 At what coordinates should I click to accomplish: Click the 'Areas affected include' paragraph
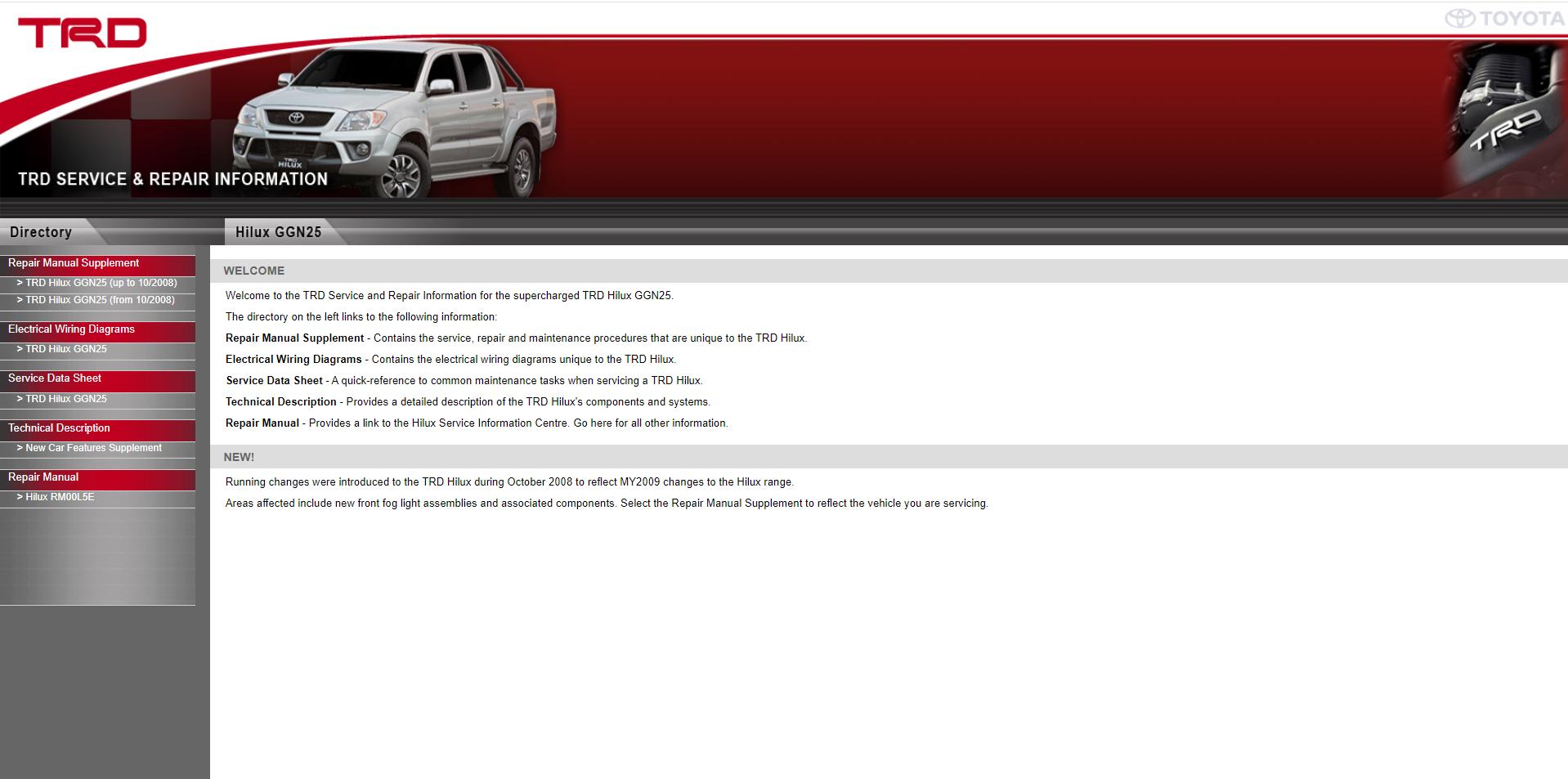coord(607,504)
